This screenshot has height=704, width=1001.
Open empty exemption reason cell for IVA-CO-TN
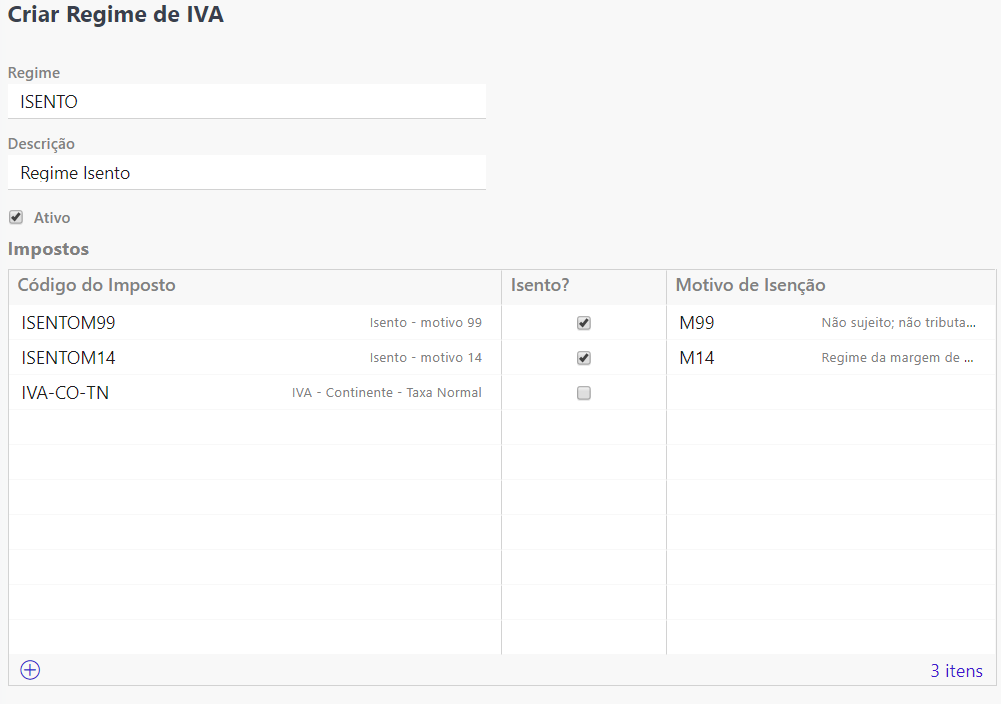pos(830,393)
